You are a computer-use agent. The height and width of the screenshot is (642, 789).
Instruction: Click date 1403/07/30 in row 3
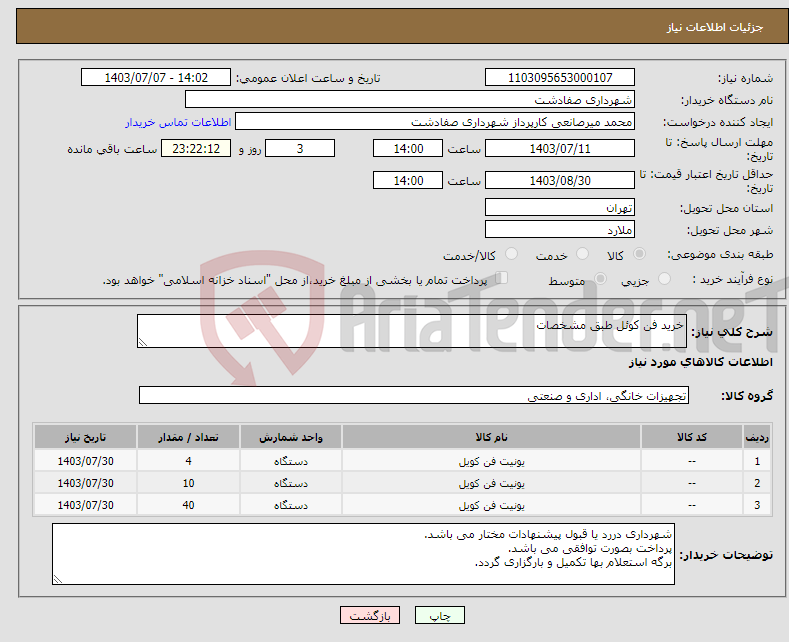click(86, 505)
